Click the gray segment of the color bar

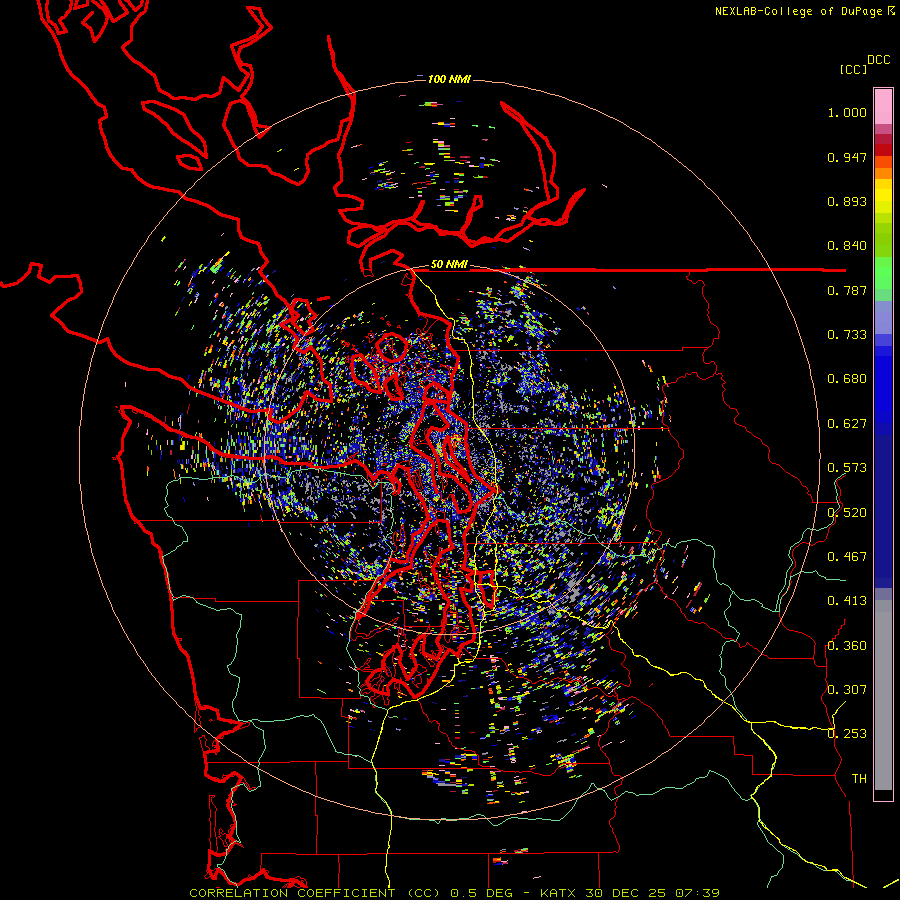(x=883, y=695)
